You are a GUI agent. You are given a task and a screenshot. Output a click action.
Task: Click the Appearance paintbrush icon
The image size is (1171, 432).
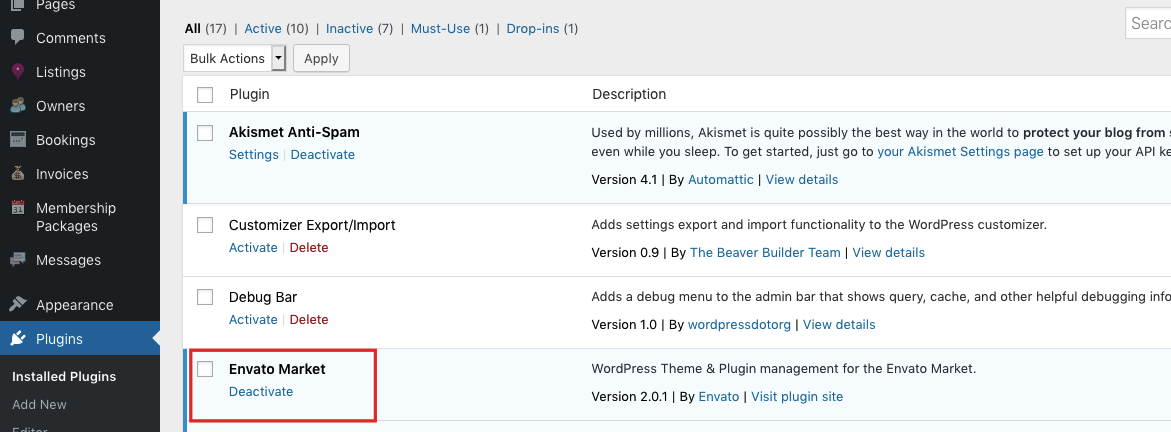tap(17, 304)
